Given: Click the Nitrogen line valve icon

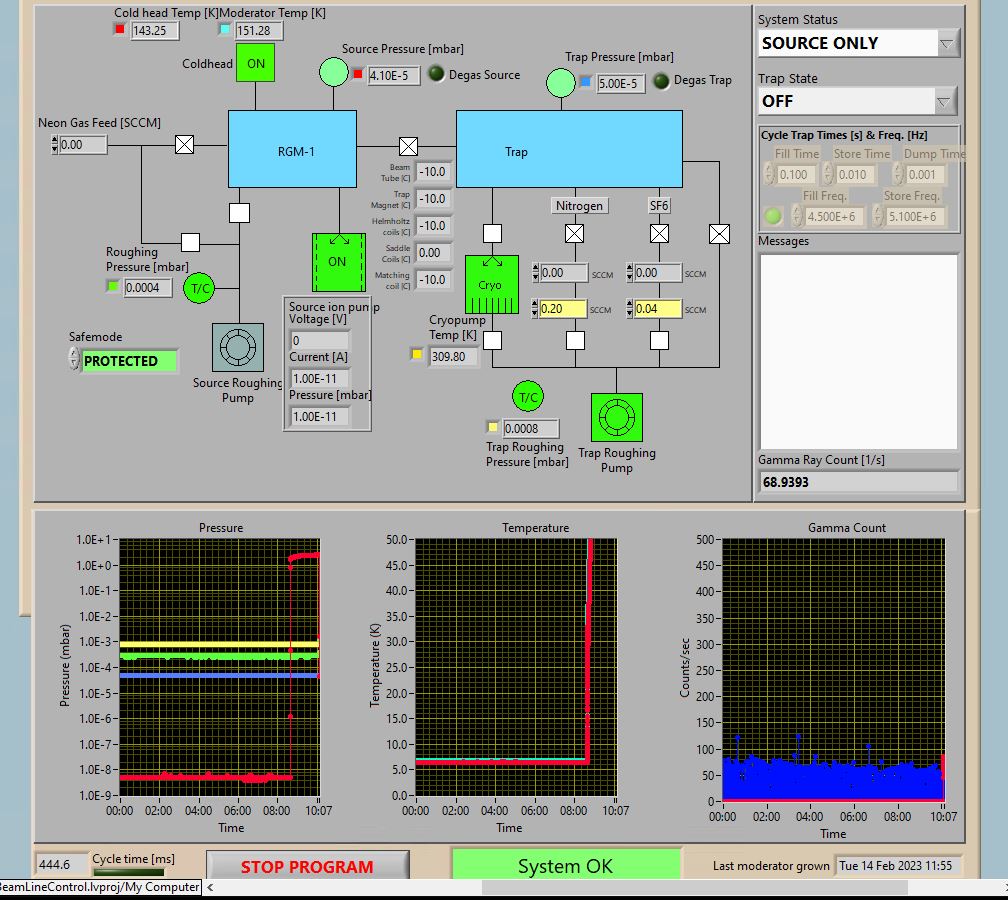Looking at the screenshot, I should coord(575,234).
